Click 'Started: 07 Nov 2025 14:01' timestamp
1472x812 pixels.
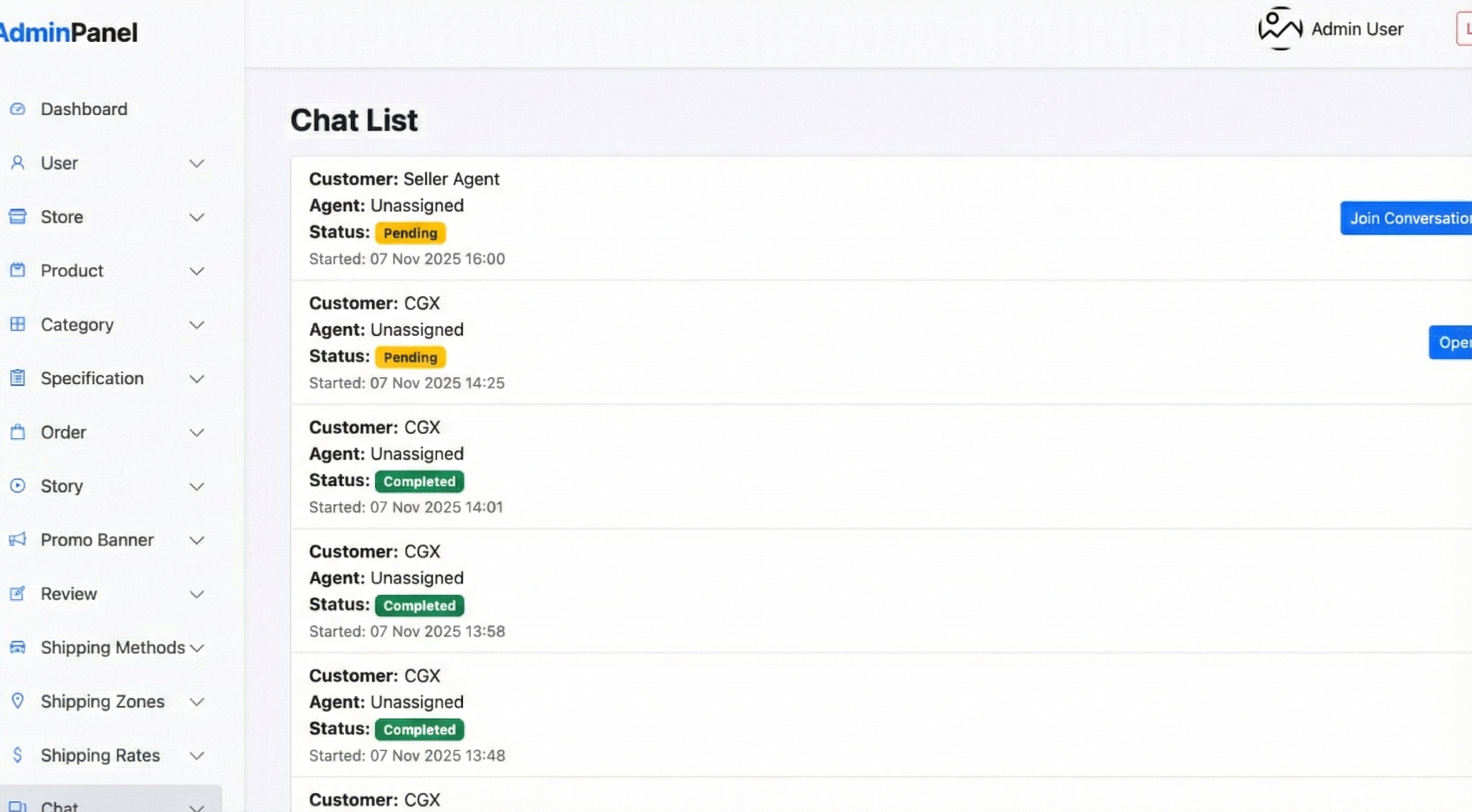(406, 507)
